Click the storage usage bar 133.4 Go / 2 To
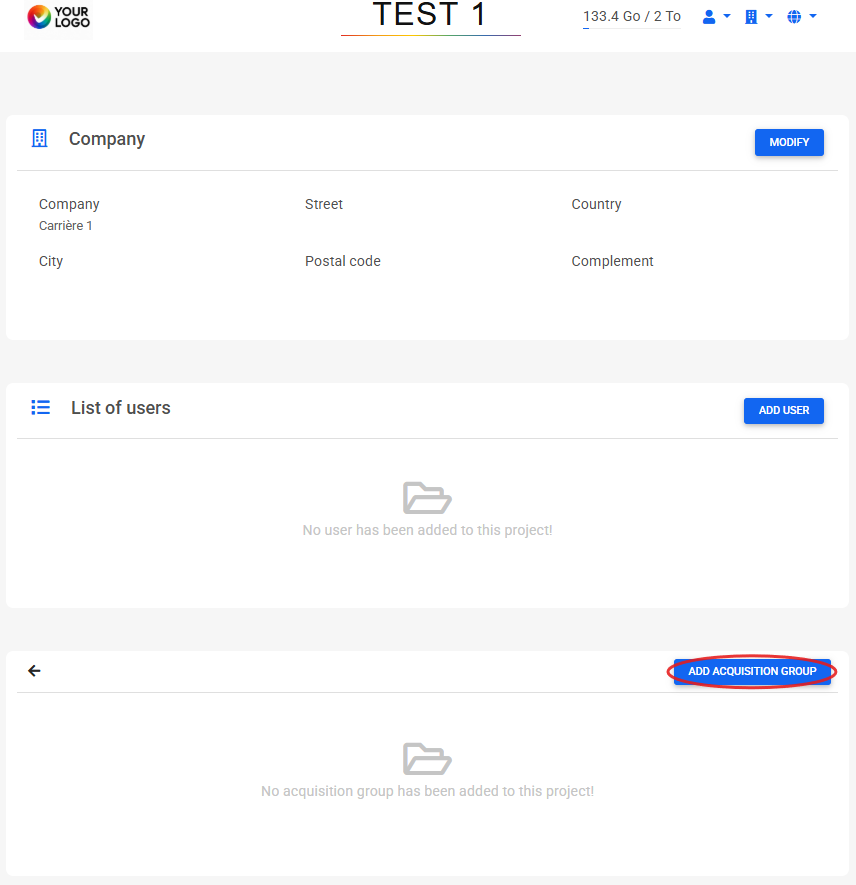The height and width of the screenshot is (885, 856). point(631,17)
